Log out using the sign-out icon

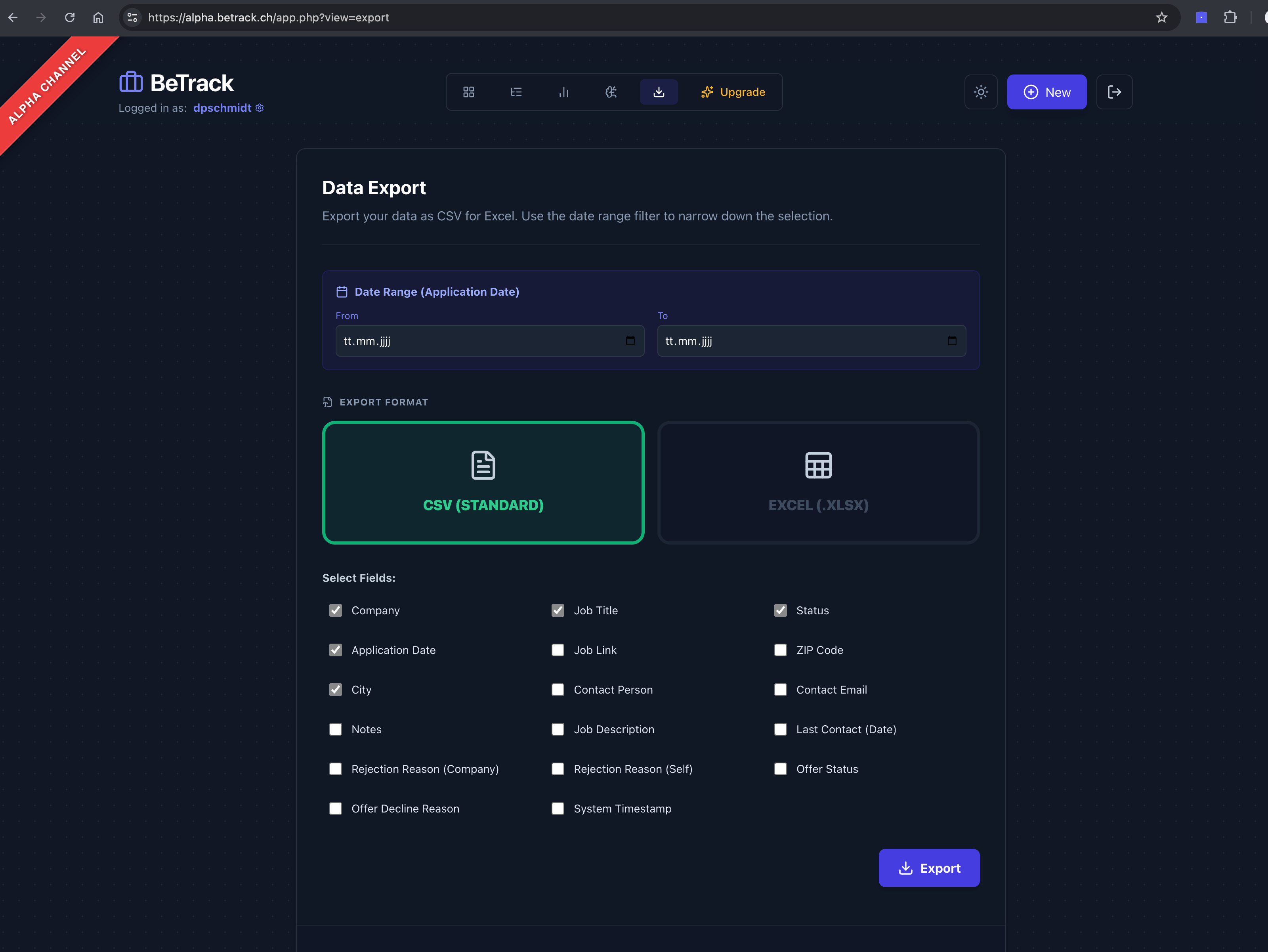pos(1114,92)
